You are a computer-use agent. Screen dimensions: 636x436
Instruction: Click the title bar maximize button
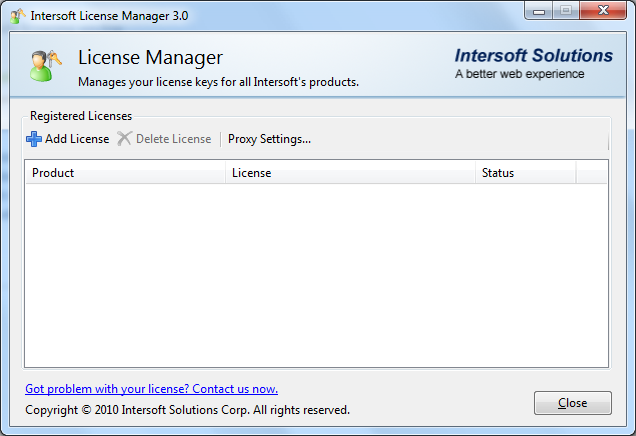click(x=565, y=13)
